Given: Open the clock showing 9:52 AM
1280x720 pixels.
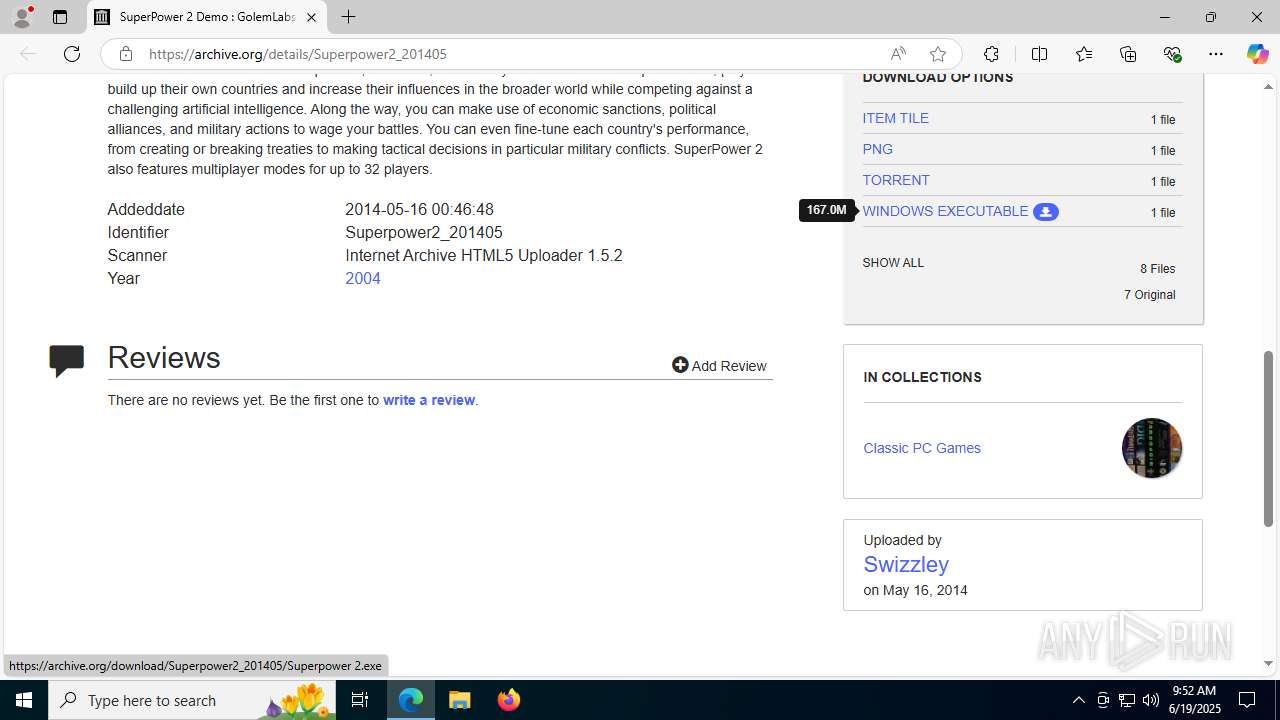Looking at the screenshot, I should (1193, 700).
